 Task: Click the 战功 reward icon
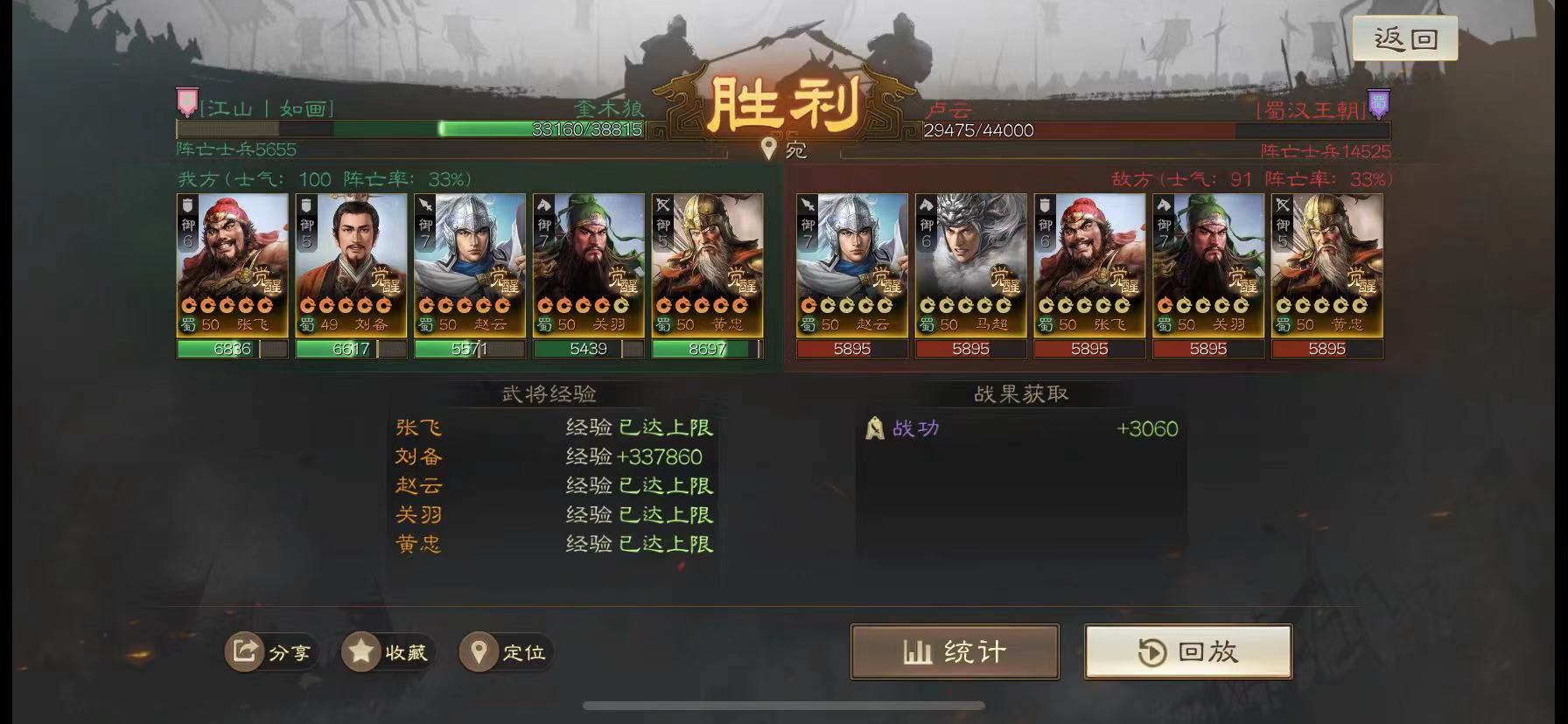coord(874,428)
